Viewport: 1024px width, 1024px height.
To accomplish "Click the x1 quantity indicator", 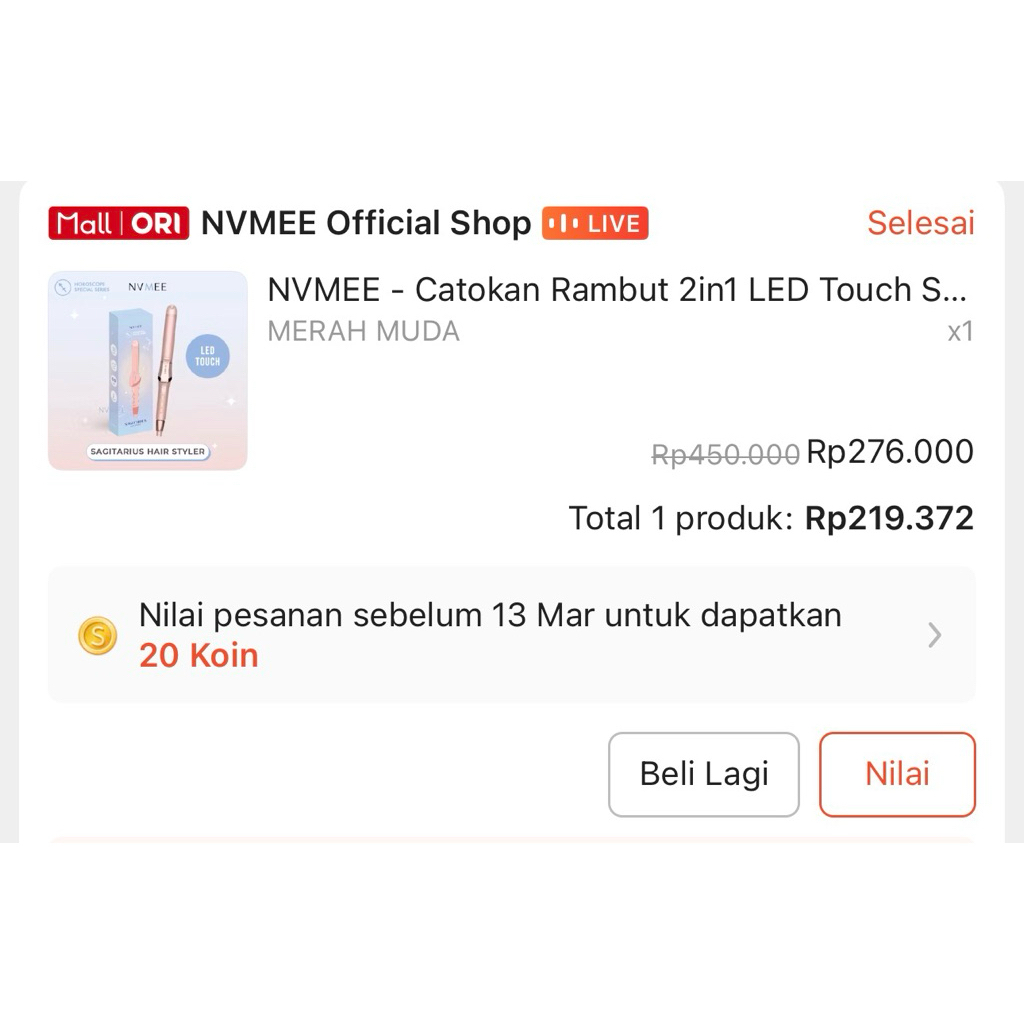I will pyautogui.click(x=960, y=331).
